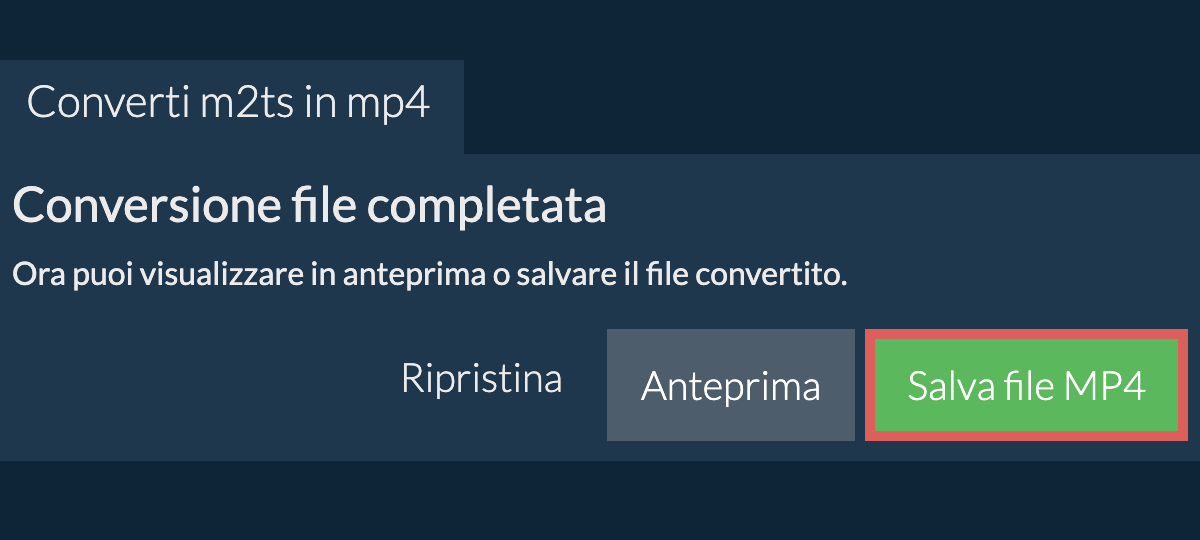Choose Ripristina beside the Anteprima button

pyautogui.click(x=481, y=380)
